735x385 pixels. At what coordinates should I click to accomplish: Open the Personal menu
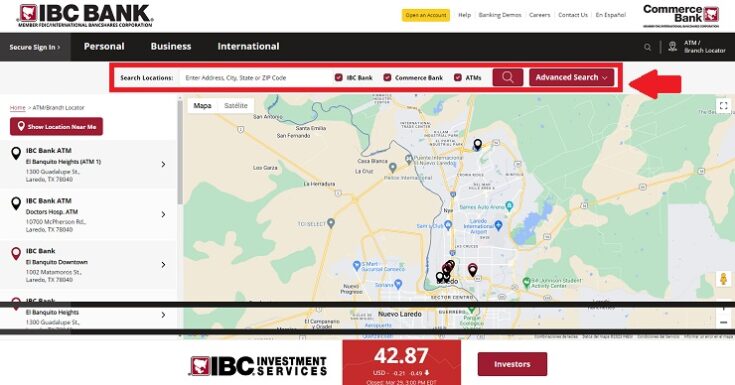tap(104, 46)
